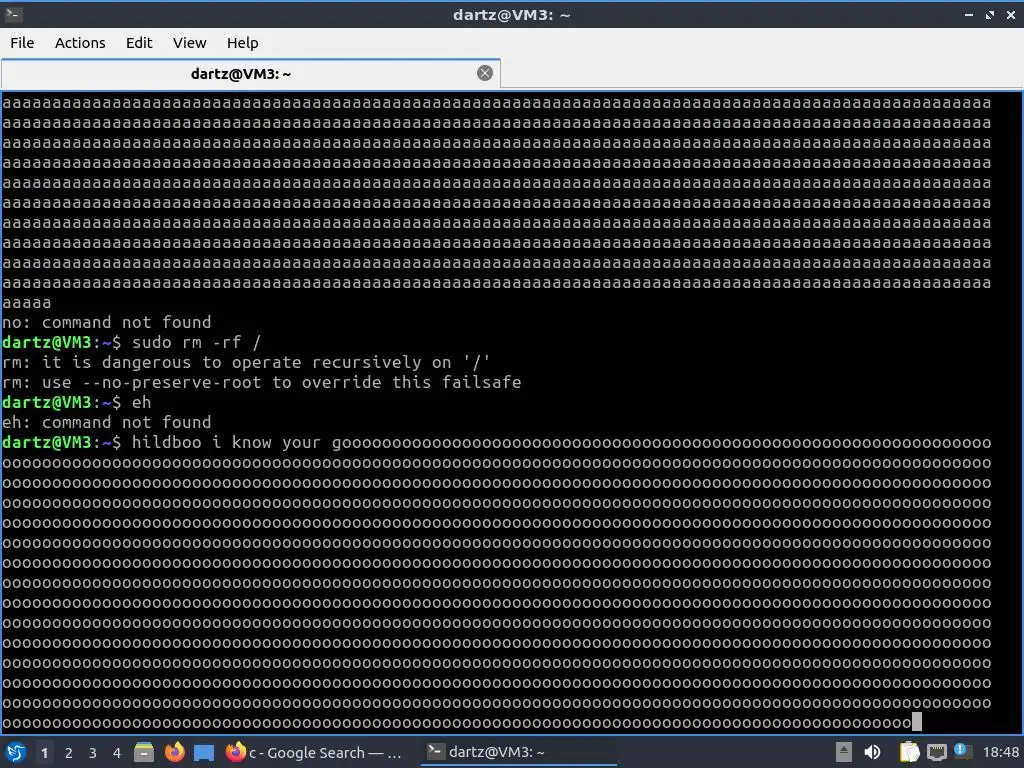The height and width of the screenshot is (768, 1024).
Task: Open the File menu
Action: 22,43
